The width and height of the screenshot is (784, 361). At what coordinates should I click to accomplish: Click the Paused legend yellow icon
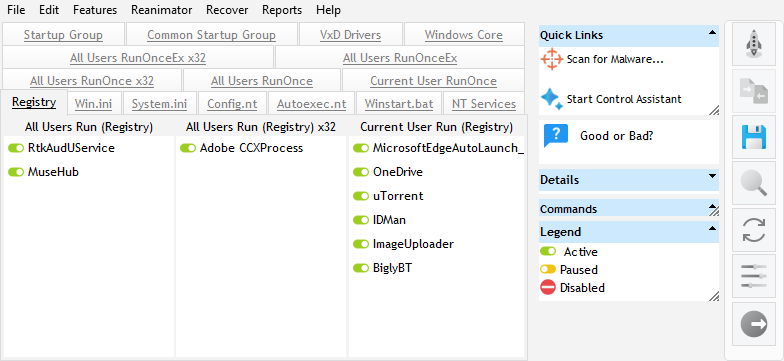click(x=548, y=270)
